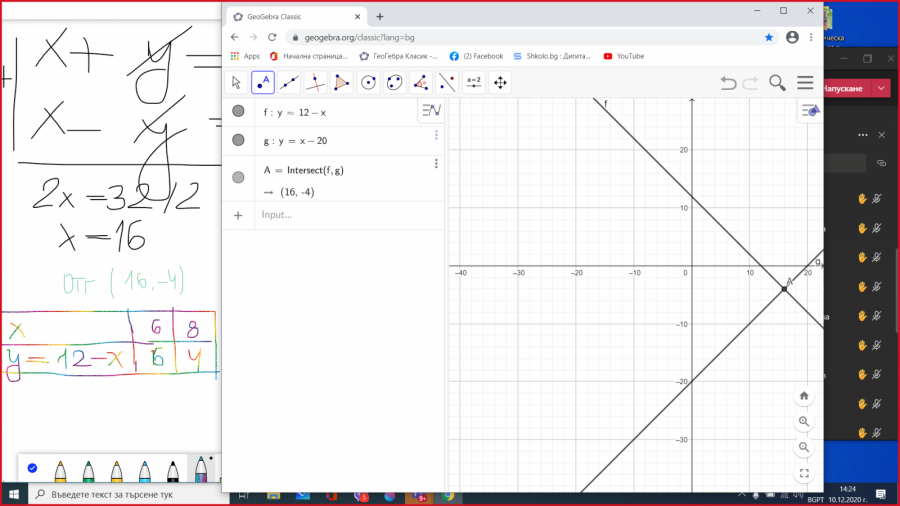Select the f: y = 12 − x row

pyautogui.click(x=333, y=112)
